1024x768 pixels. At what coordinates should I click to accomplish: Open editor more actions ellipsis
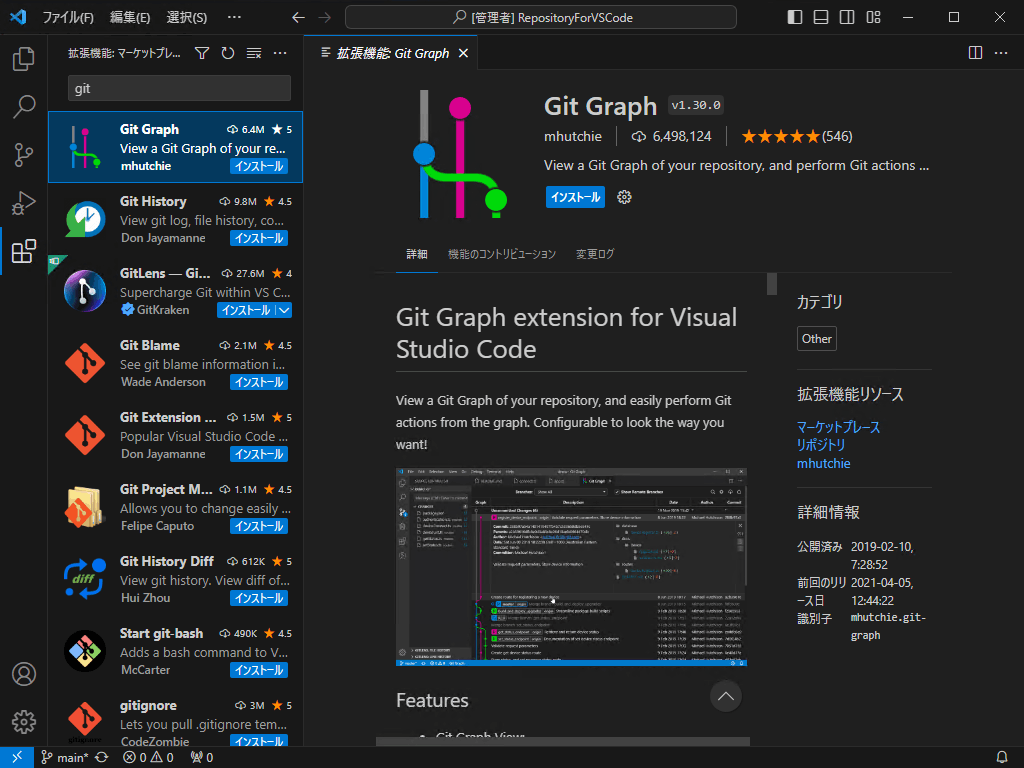coord(1000,53)
